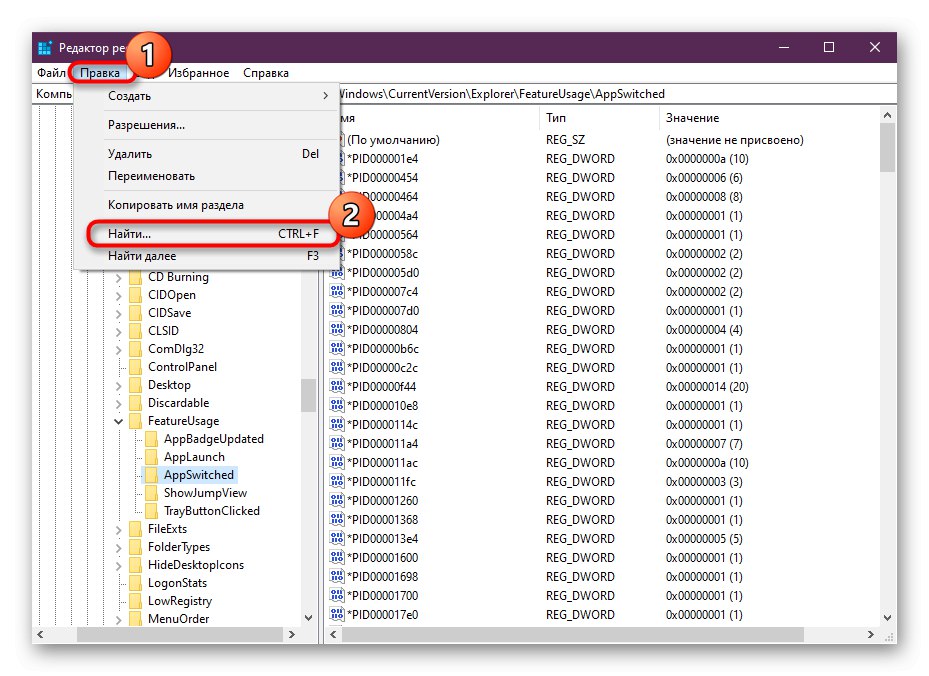Collapse the FeatureUsage key

(118, 421)
